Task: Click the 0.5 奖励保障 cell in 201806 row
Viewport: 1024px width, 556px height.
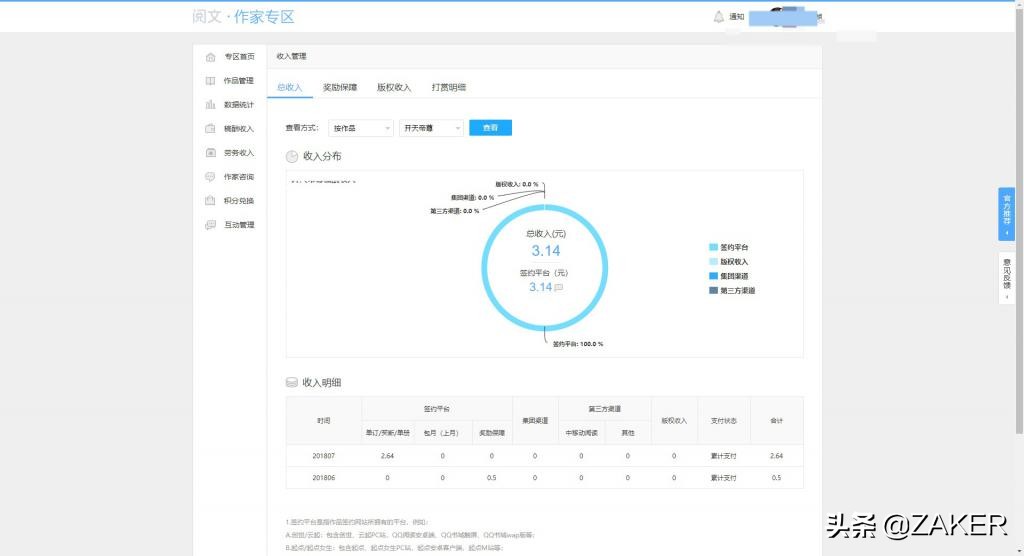Action: pos(492,478)
